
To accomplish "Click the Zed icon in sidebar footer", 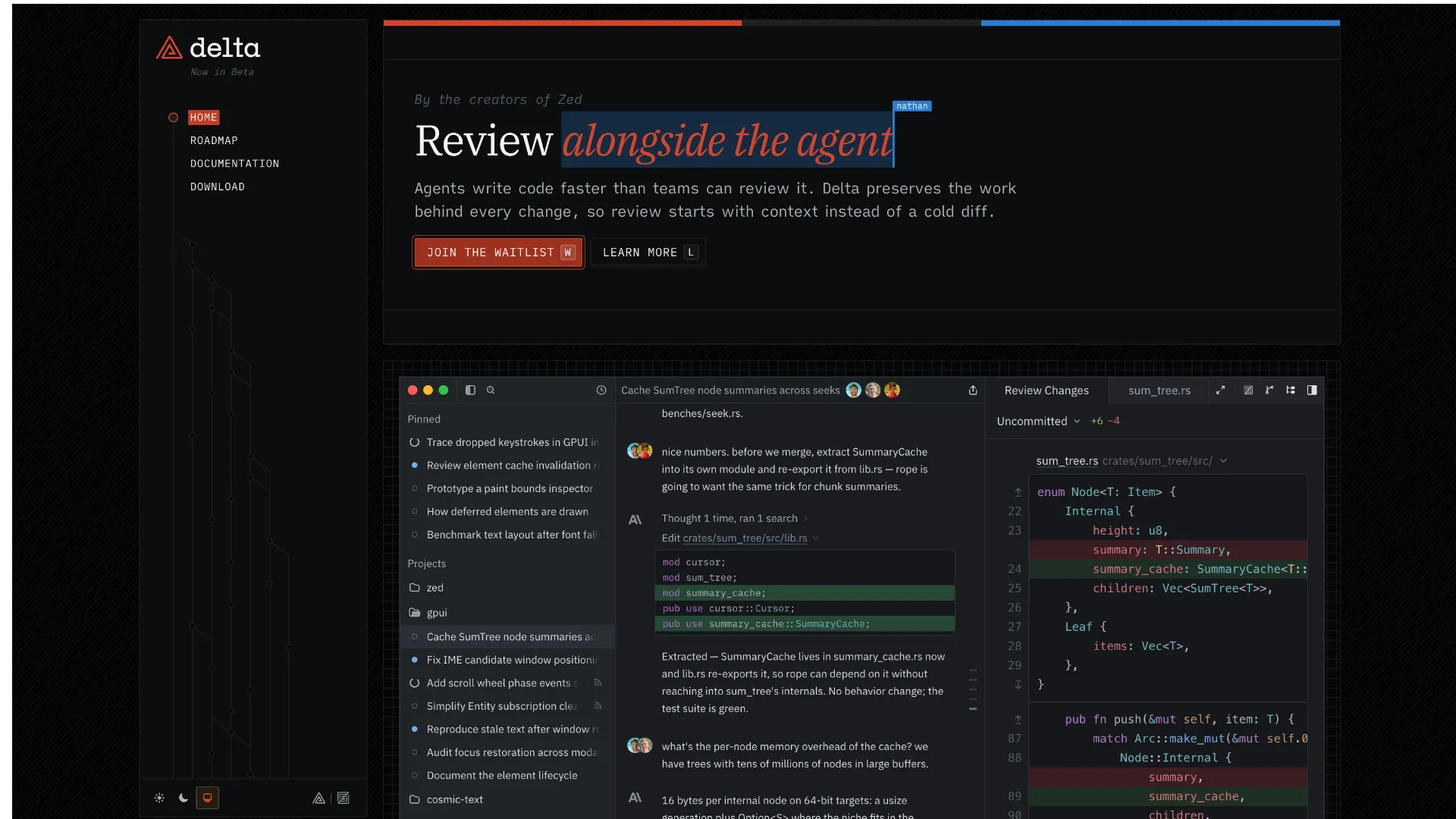I will [x=344, y=798].
